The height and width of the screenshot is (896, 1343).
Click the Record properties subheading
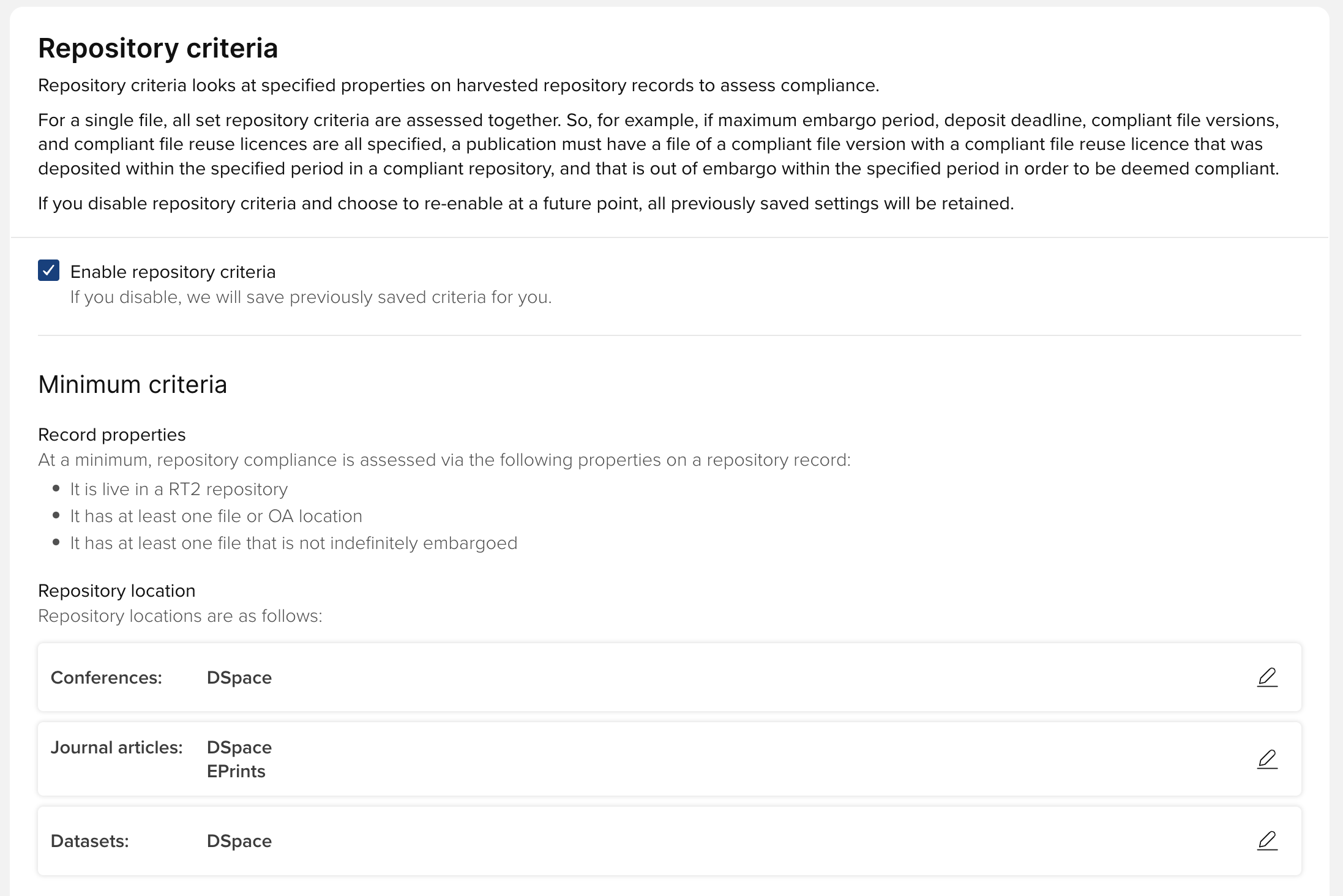pos(111,435)
